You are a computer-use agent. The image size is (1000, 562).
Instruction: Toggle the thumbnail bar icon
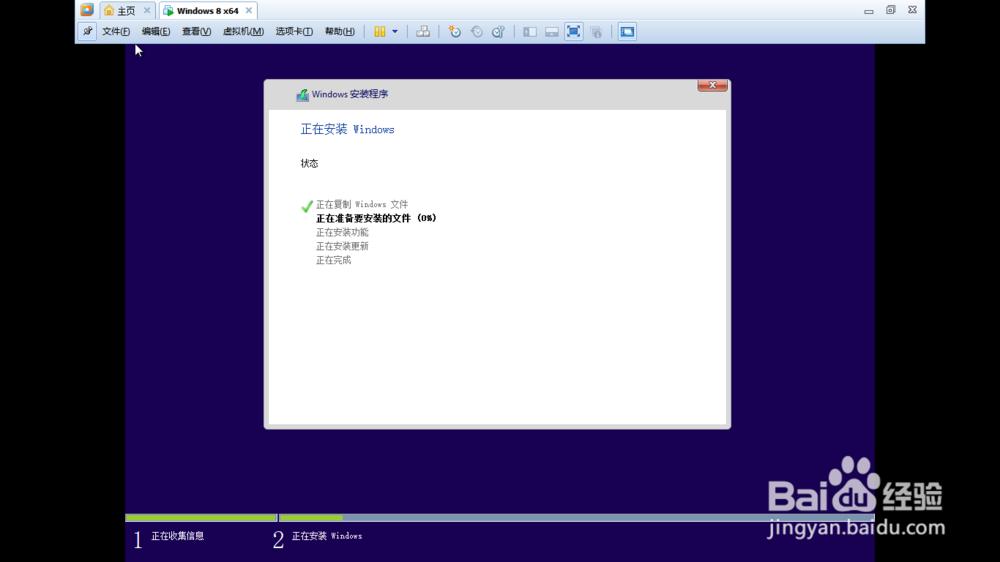(x=552, y=31)
